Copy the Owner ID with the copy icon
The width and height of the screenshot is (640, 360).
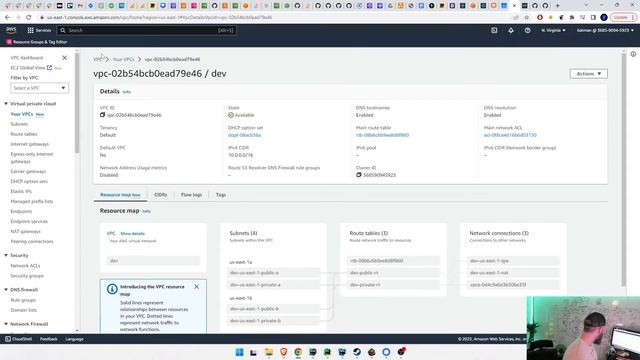(359, 175)
